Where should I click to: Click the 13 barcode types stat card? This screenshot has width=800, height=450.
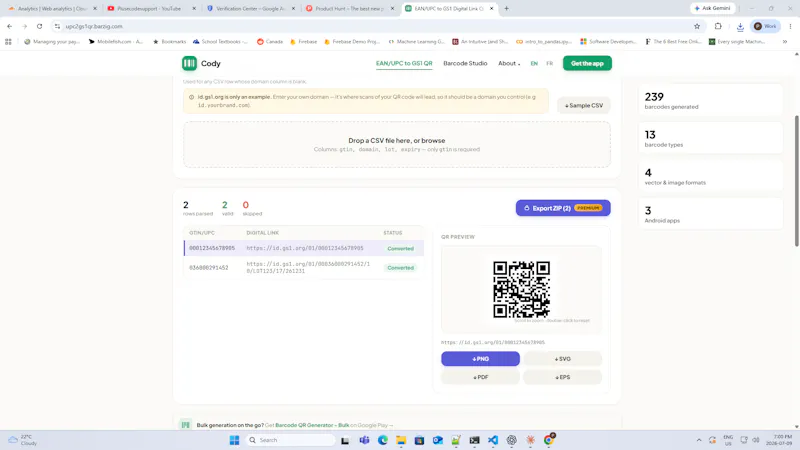click(x=710, y=138)
